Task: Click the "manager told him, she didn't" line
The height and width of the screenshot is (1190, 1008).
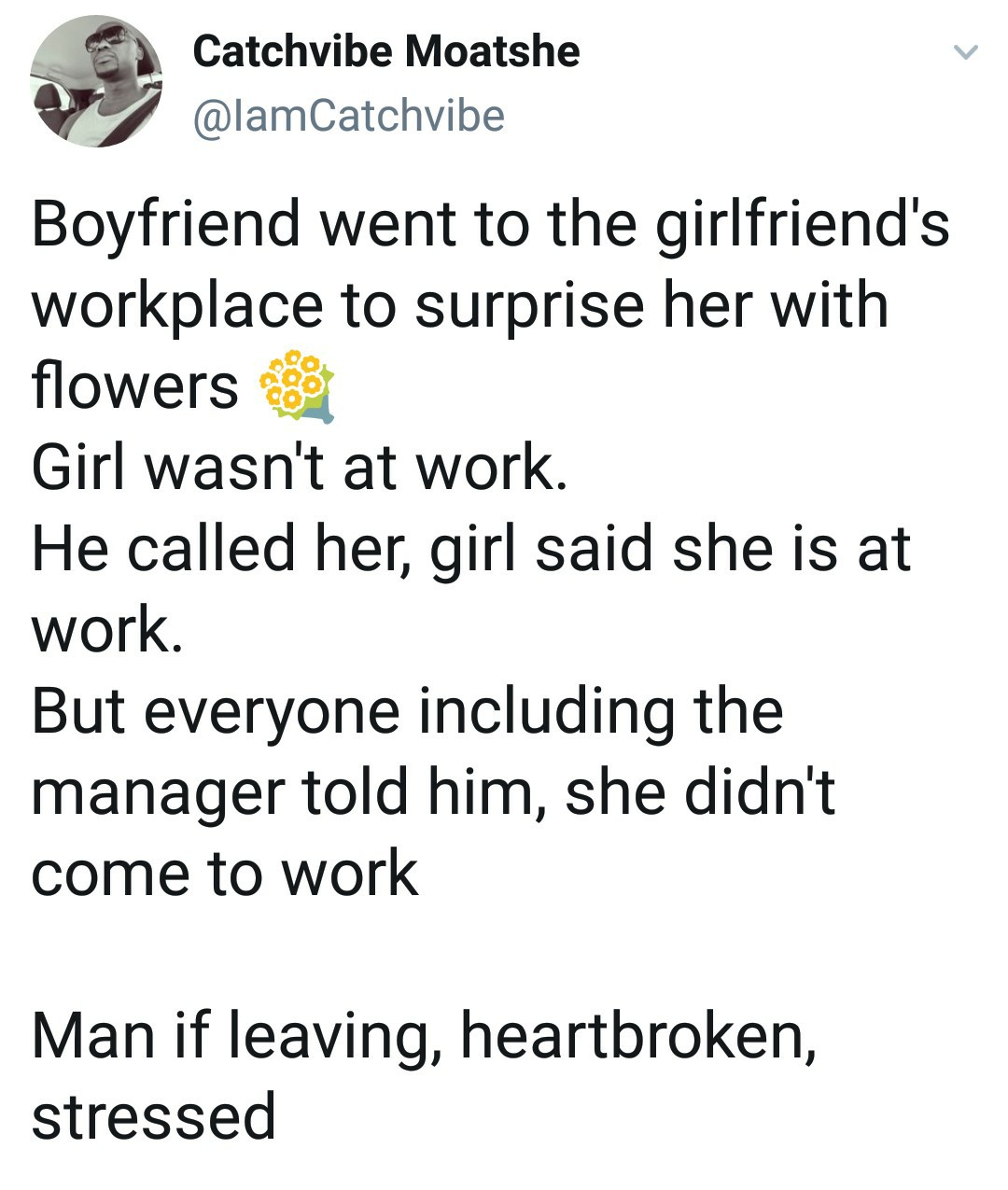Action: tap(432, 792)
